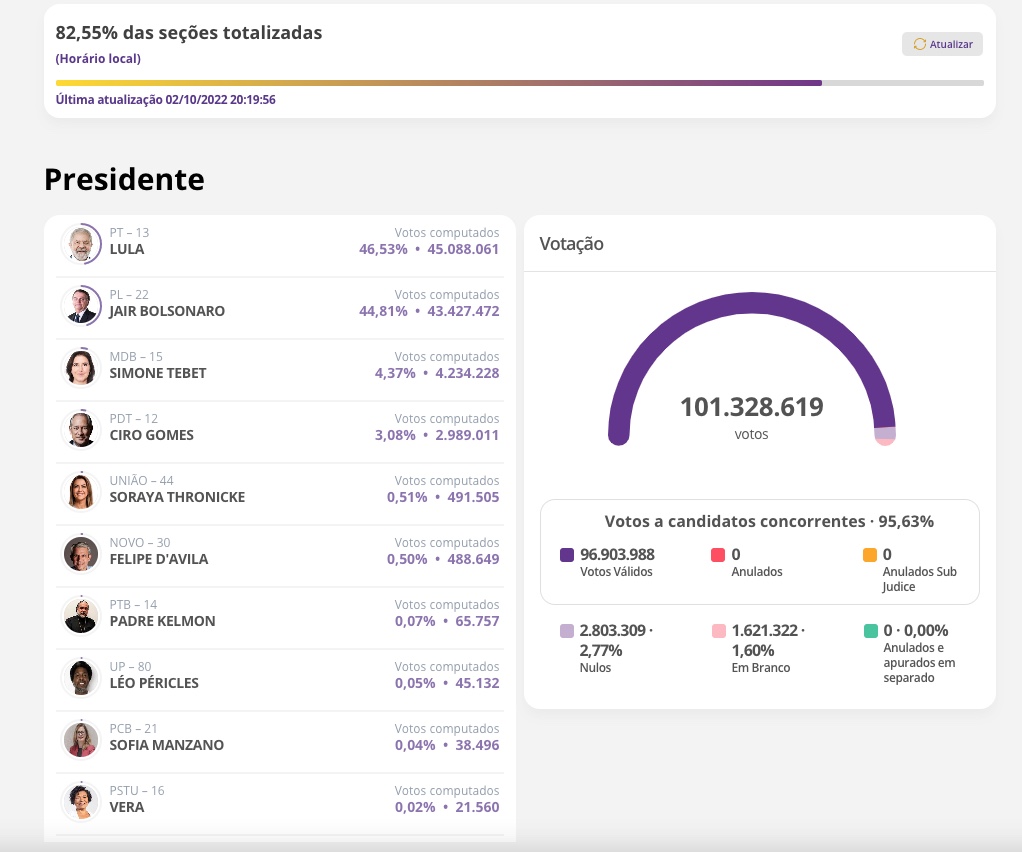Select Padre Kelmon's candidate portrait
The image size is (1022, 852).
click(80, 615)
